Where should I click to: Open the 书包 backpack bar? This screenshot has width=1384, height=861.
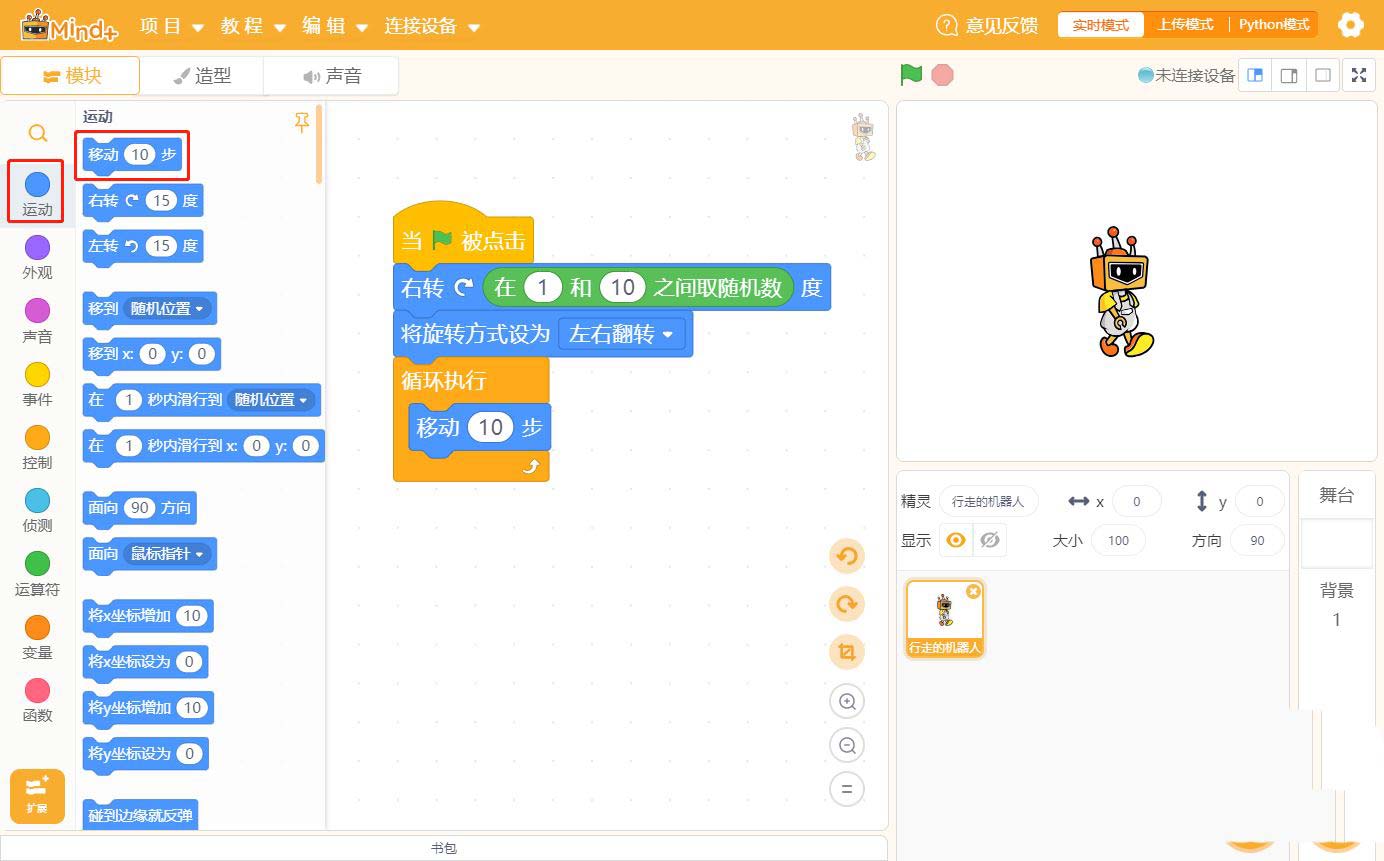tap(444, 848)
